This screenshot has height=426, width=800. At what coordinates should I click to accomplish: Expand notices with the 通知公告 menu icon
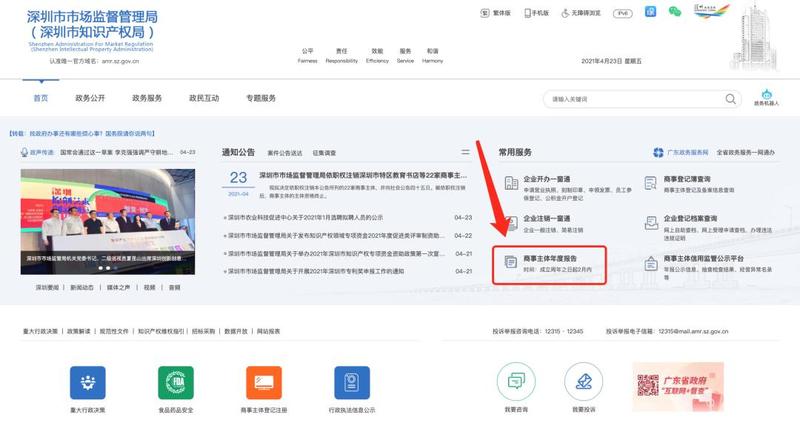(x=465, y=152)
